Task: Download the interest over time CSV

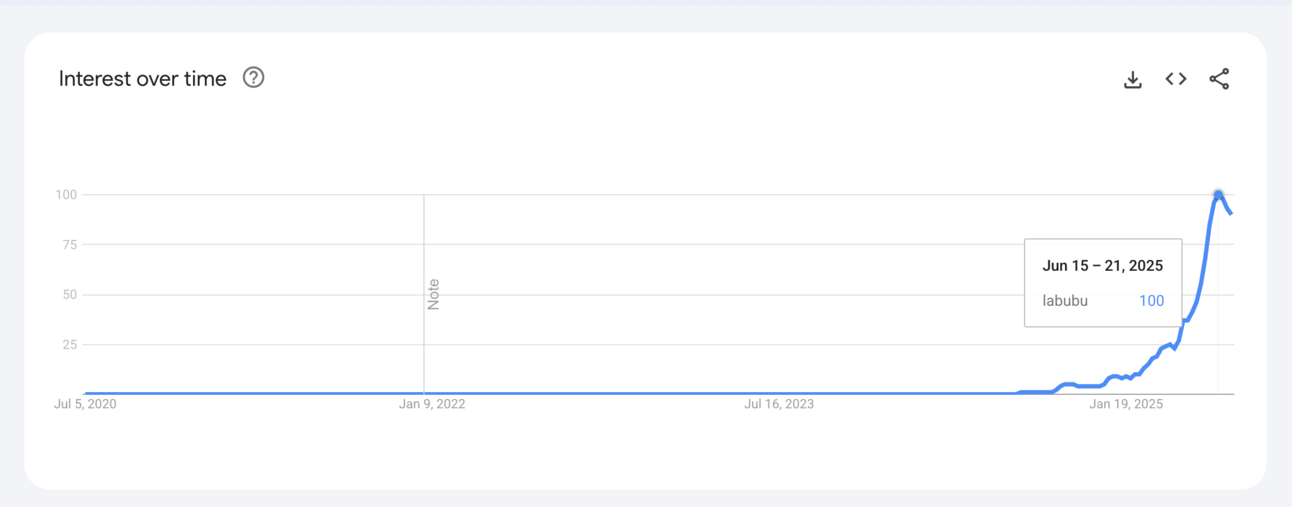Action: click(x=1132, y=79)
